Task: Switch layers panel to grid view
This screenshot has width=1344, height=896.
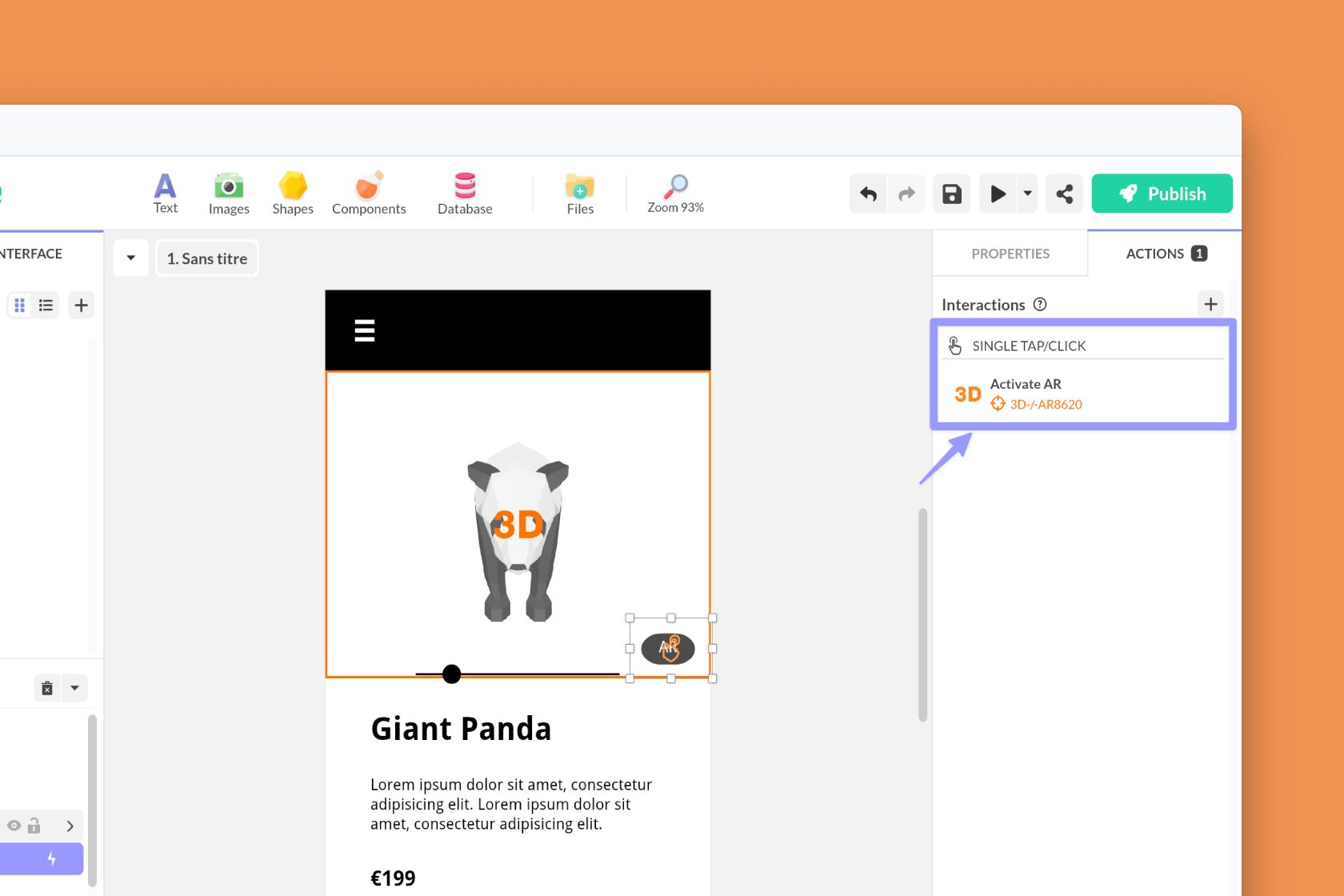Action: 19,305
